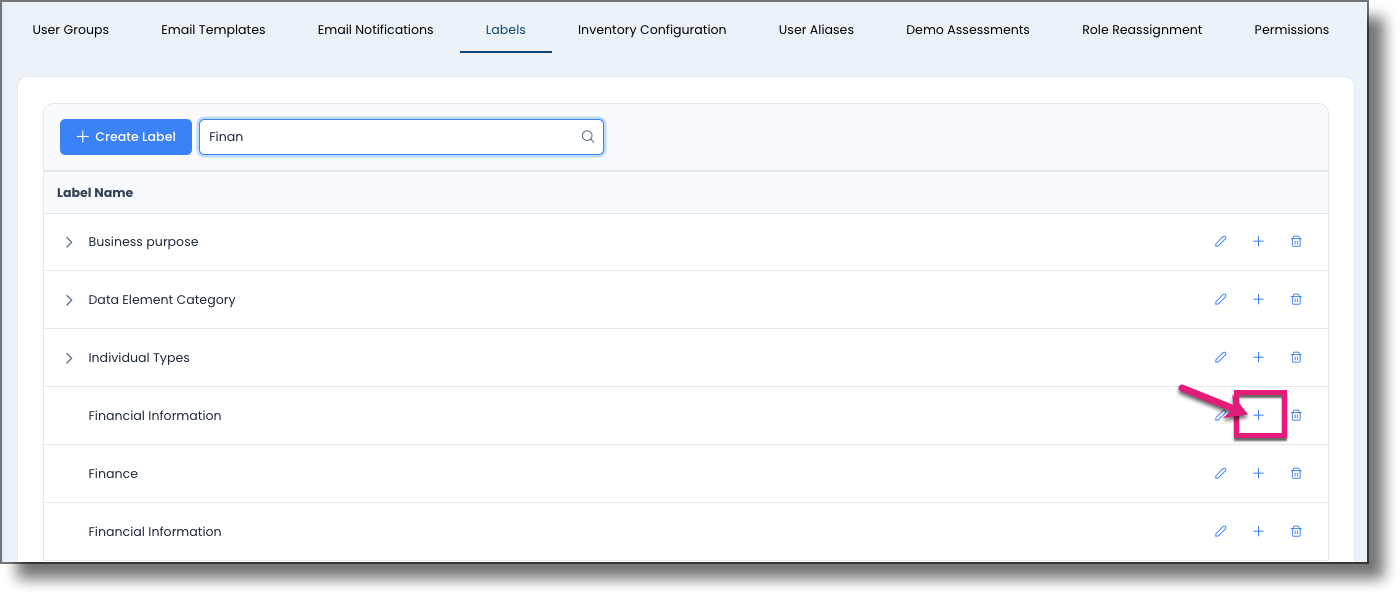Delete the Individual Types label

click(x=1296, y=358)
